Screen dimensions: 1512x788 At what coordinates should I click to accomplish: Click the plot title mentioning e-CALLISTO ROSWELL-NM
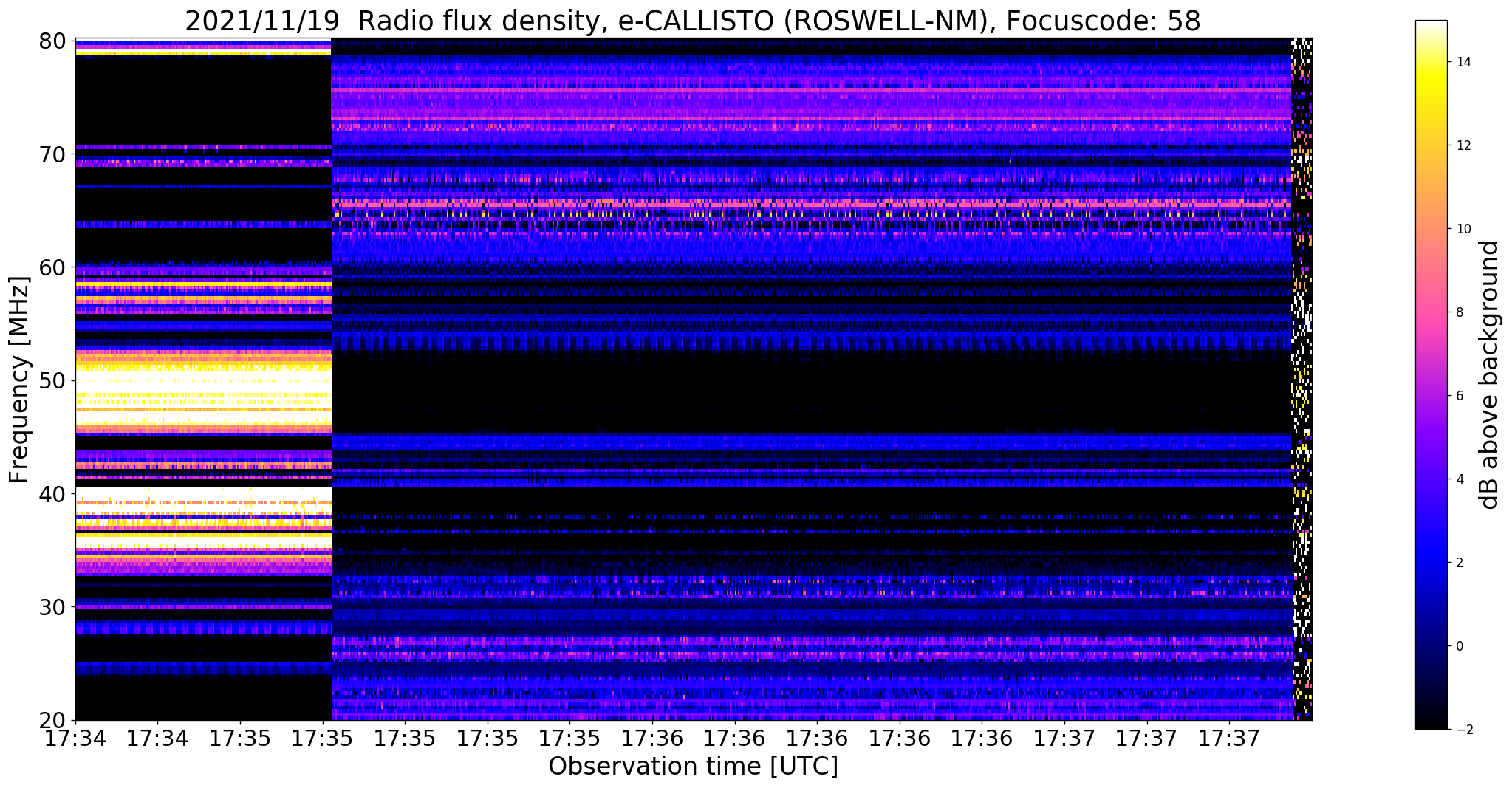coord(693,21)
